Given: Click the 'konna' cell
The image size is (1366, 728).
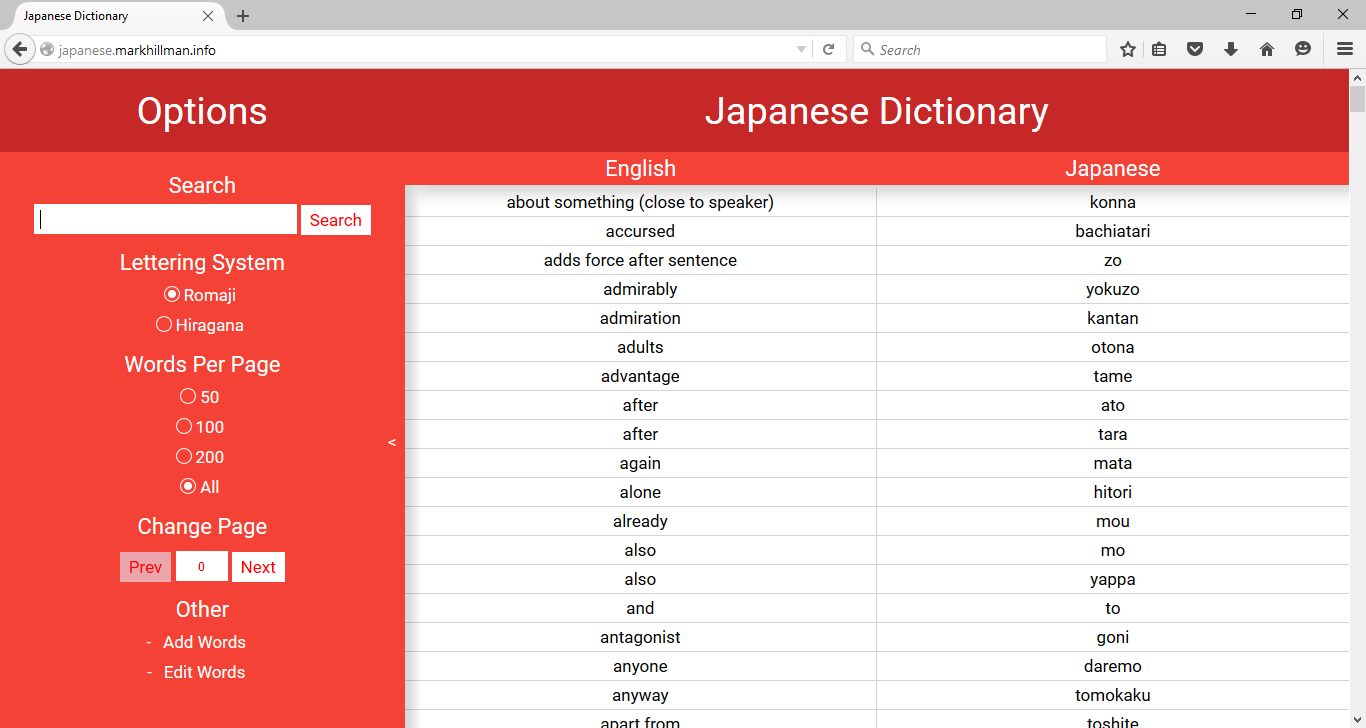Looking at the screenshot, I should click(1113, 202).
